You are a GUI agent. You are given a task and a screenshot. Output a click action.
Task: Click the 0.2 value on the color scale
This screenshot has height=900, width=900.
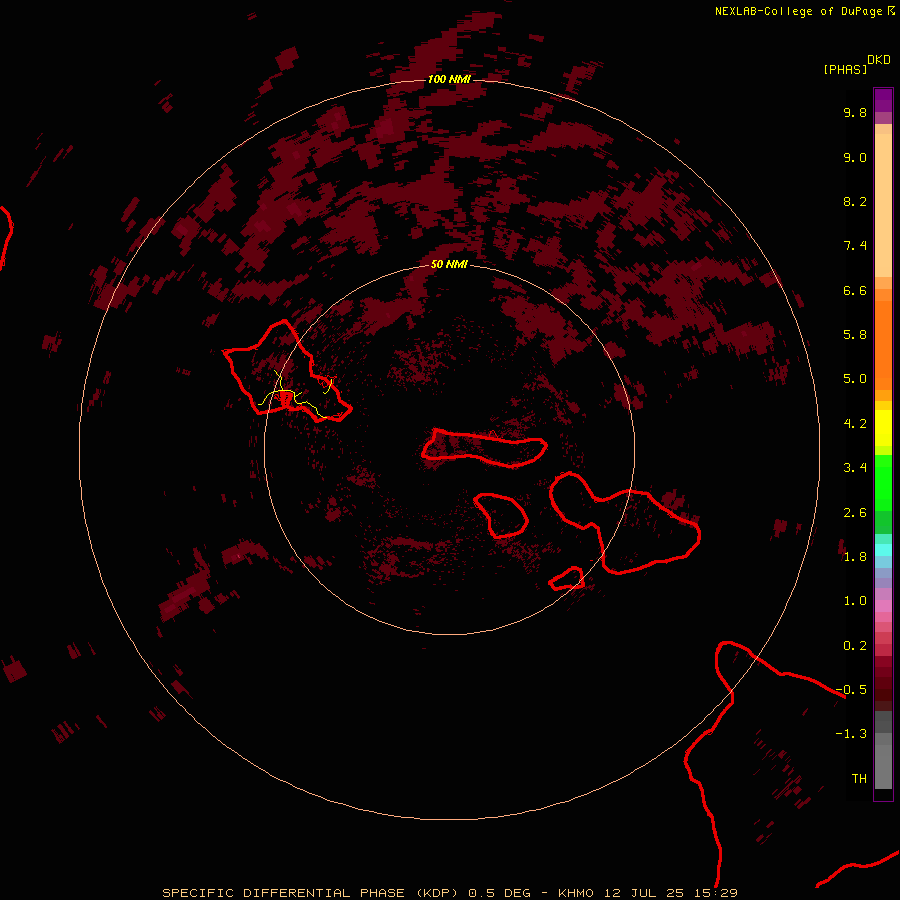(x=855, y=646)
